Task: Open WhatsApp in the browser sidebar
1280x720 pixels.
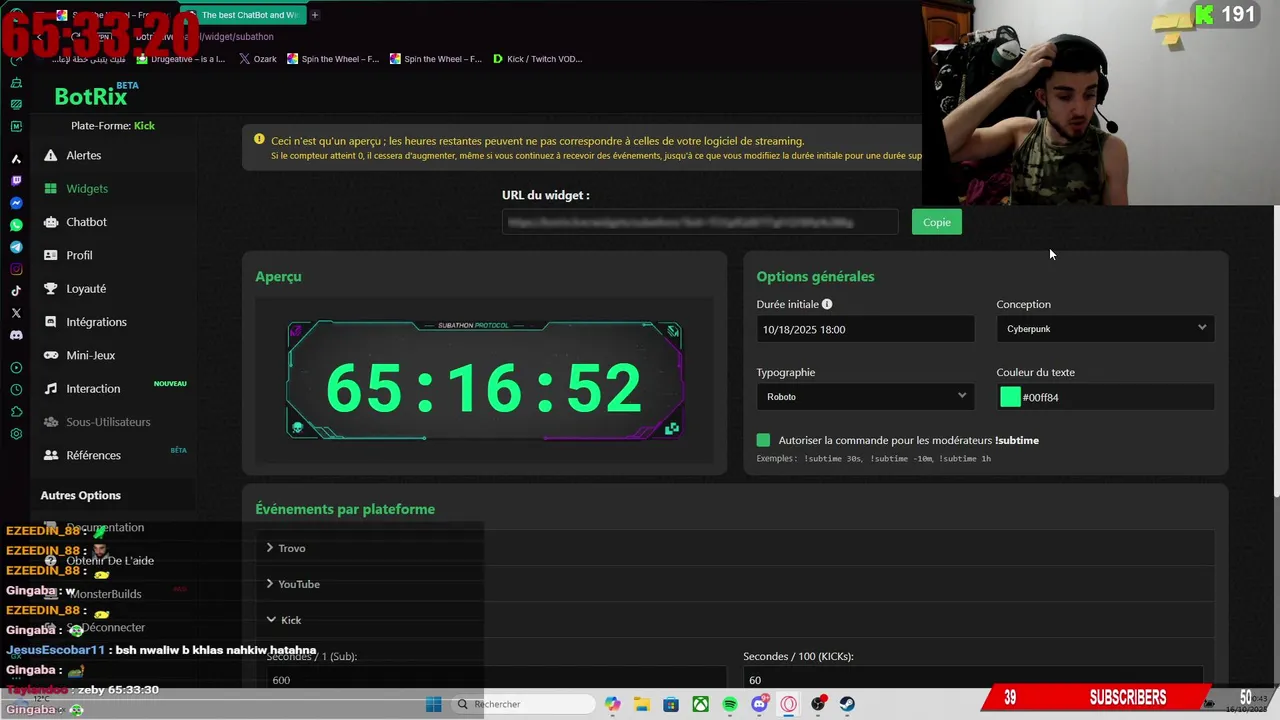Action: click(x=16, y=225)
